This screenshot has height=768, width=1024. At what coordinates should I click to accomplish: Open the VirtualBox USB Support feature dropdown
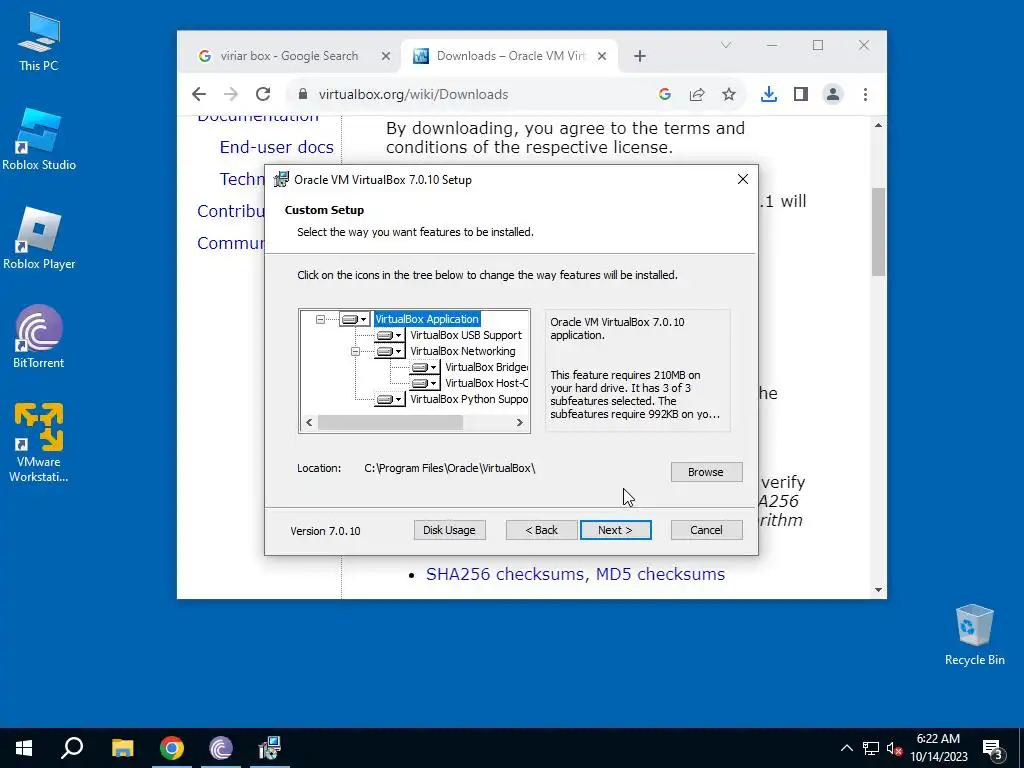[390, 335]
